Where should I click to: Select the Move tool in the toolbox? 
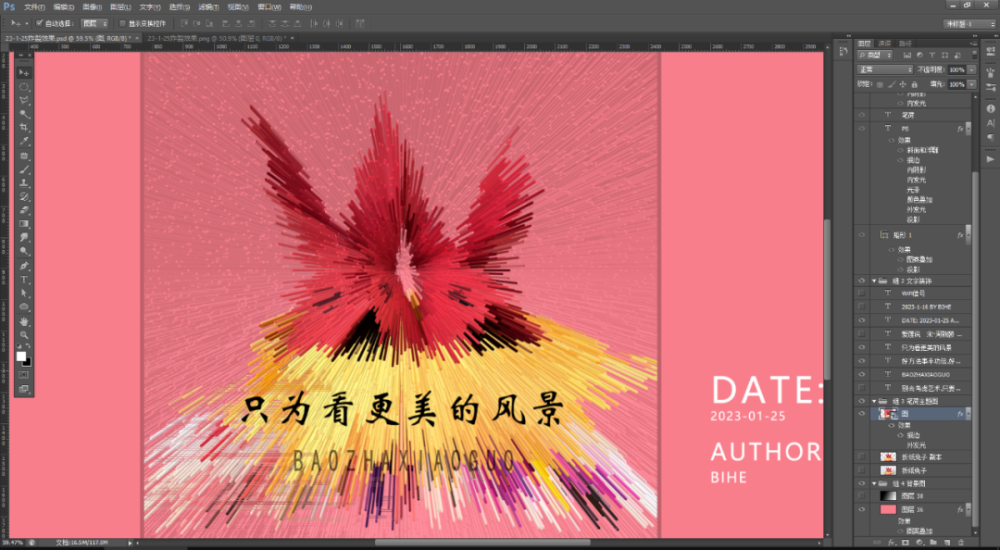(x=24, y=73)
